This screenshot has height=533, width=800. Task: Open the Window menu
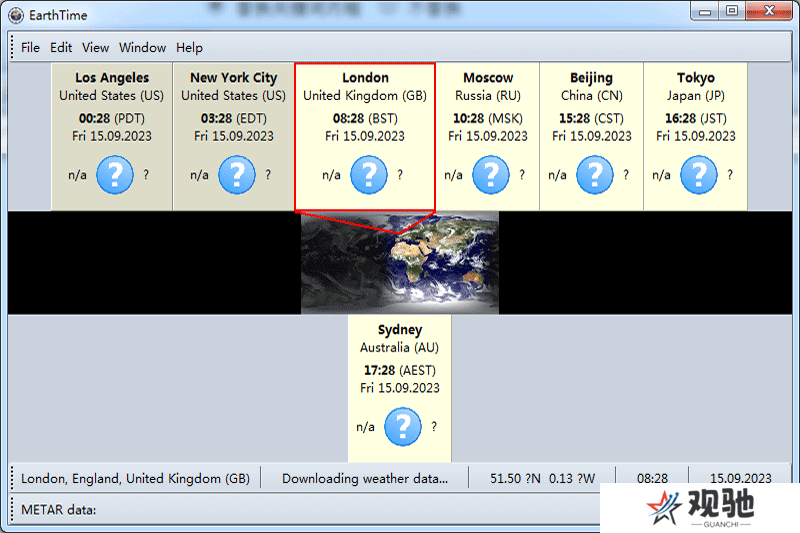(x=142, y=47)
